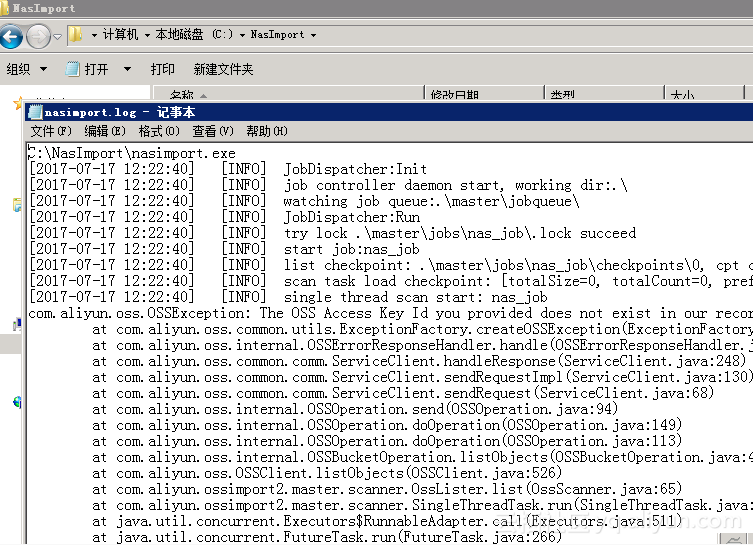Click the NasImport window title folder icon
The height and width of the screenshot is (545, 753).
point(4,8)
